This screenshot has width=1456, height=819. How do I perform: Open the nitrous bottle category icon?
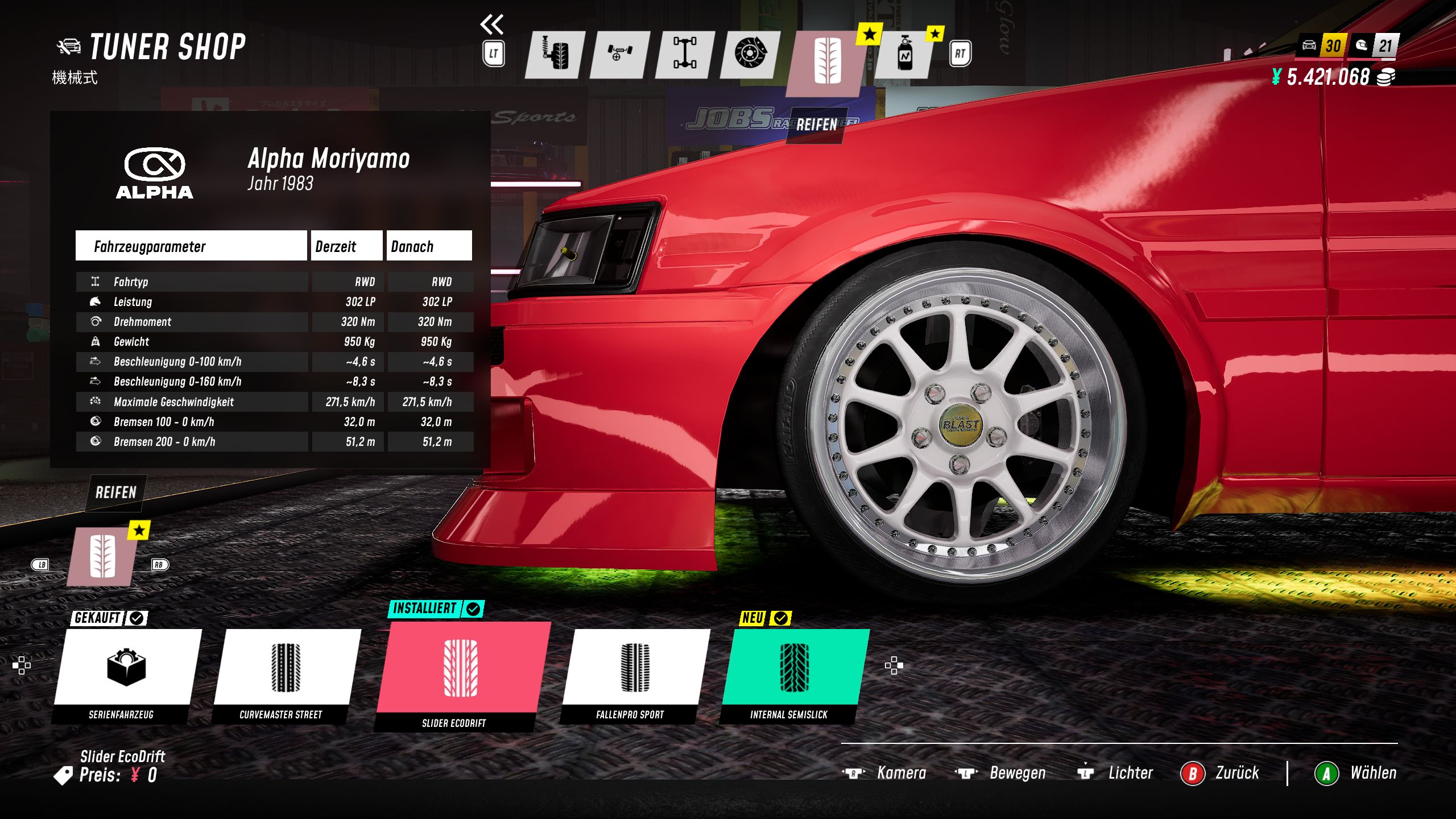(x=905, y=55)
